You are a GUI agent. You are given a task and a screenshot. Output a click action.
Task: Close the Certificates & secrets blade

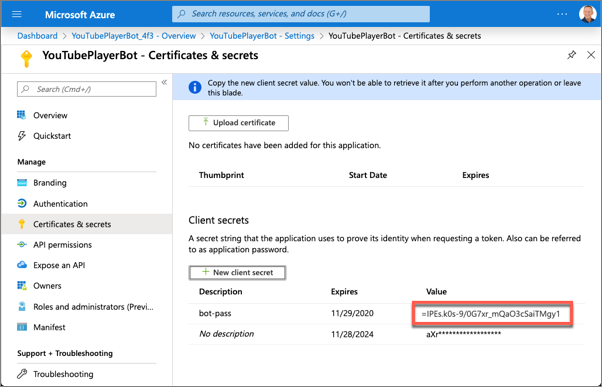coord(591,55)
